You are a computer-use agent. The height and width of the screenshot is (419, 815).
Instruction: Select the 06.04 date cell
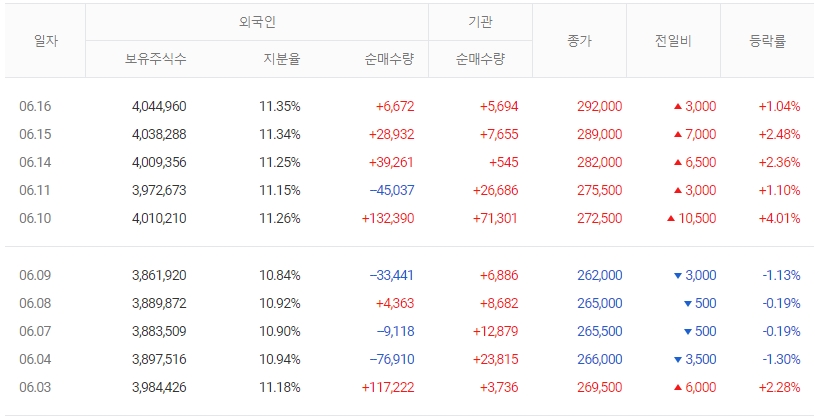35,360
